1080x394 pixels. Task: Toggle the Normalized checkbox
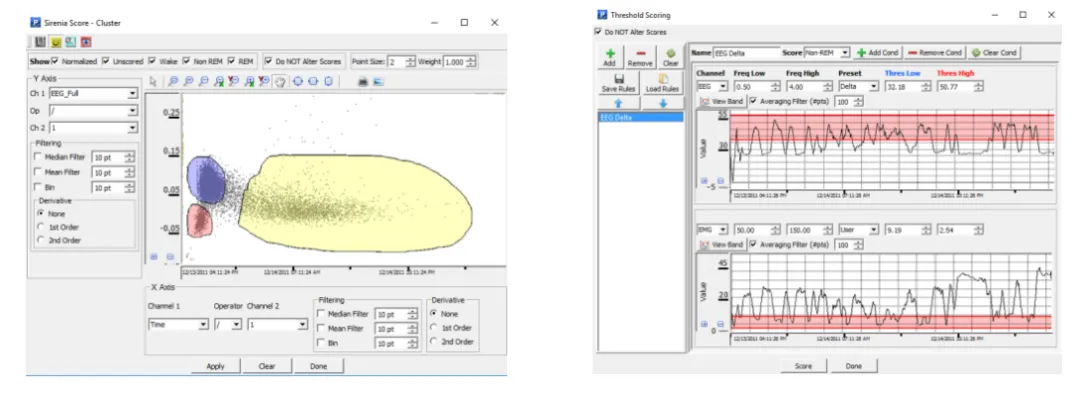click(55, 61)
